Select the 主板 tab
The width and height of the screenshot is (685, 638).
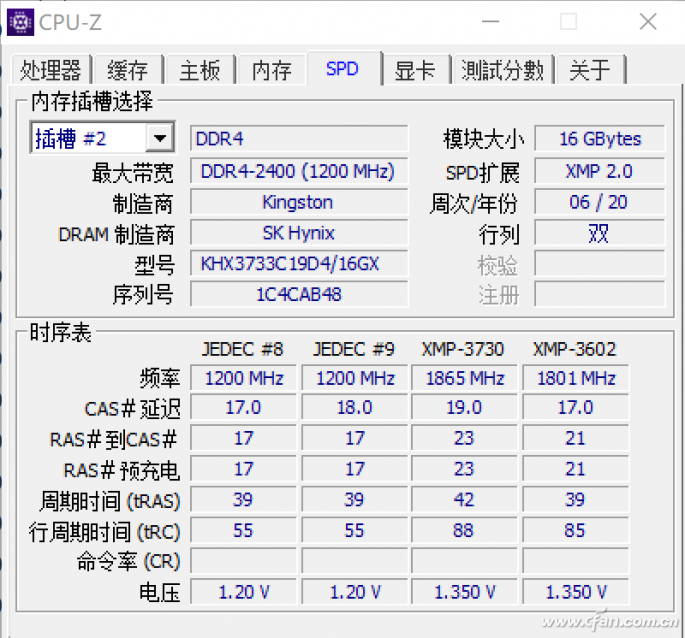199,70
